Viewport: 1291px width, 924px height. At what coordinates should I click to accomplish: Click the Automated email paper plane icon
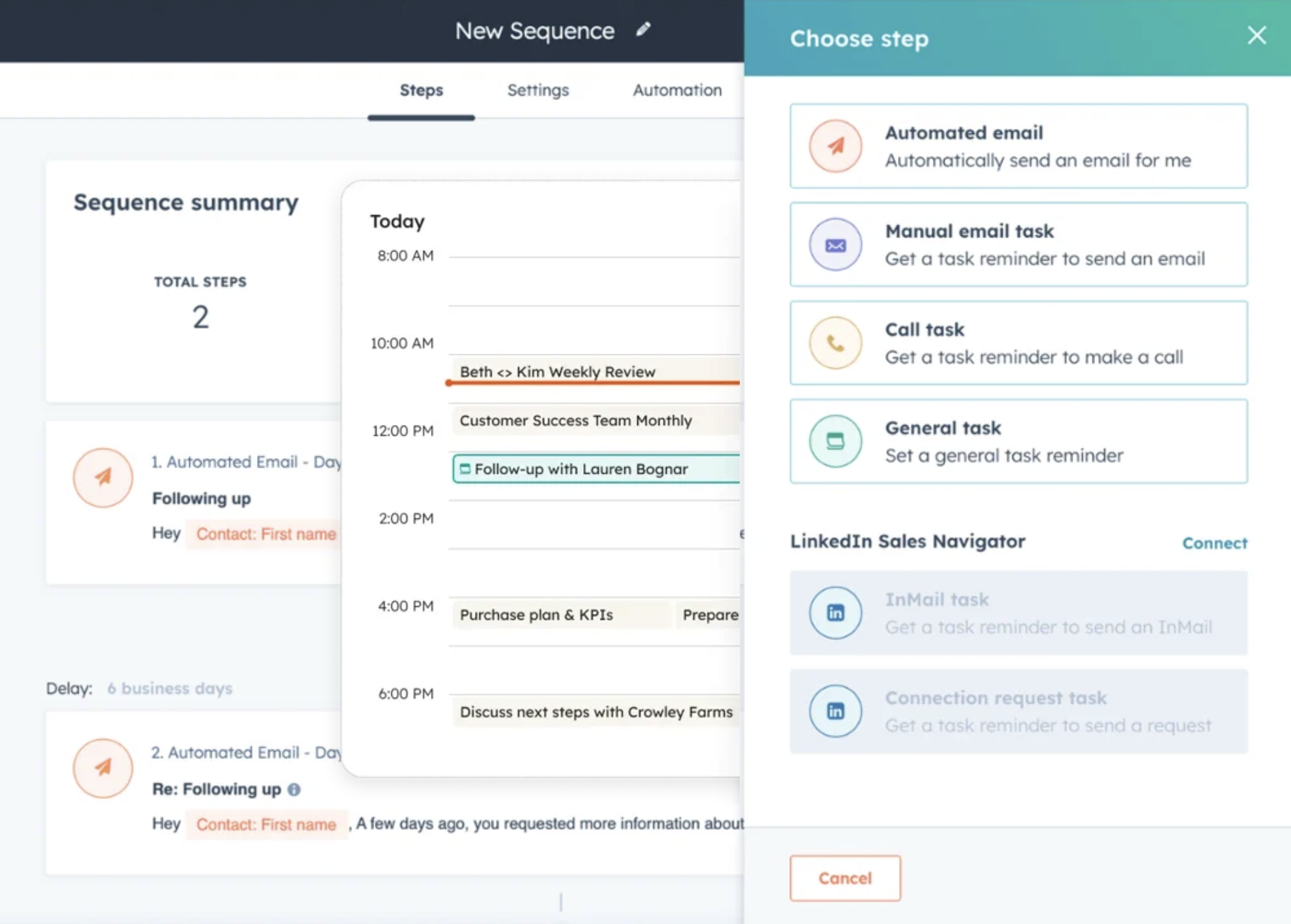click(835, 146)
